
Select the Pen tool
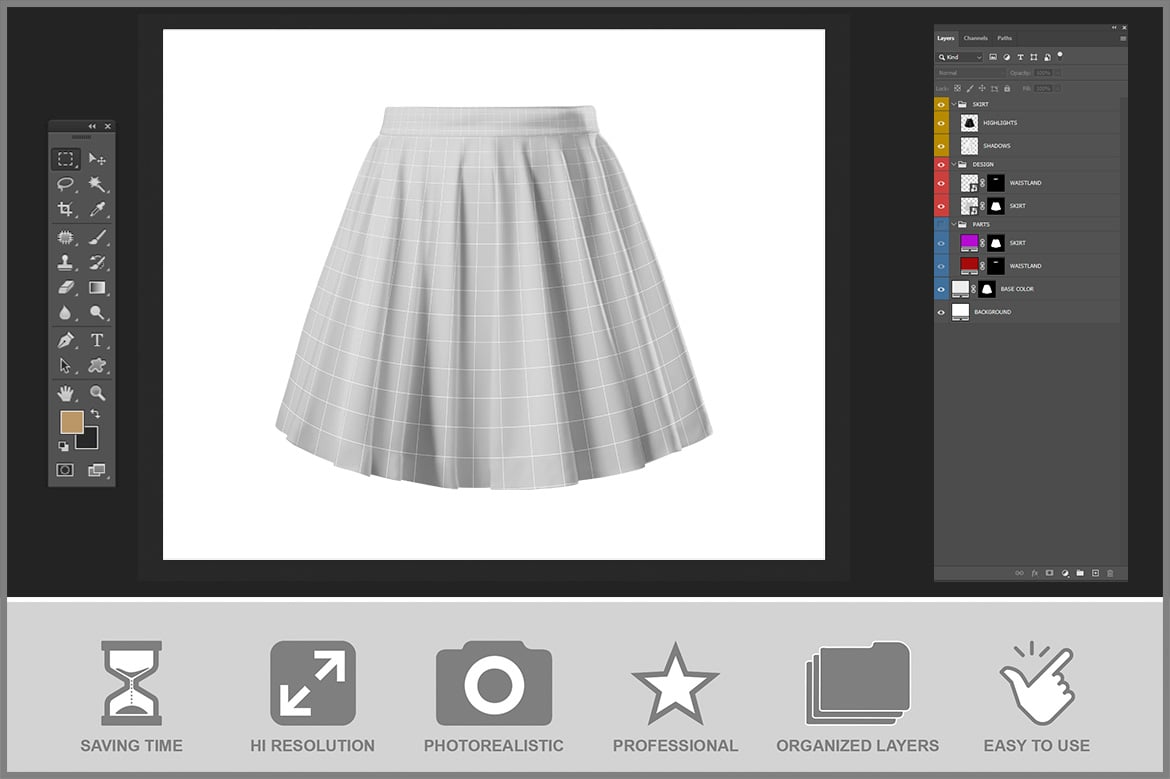(x=66, y=340)
